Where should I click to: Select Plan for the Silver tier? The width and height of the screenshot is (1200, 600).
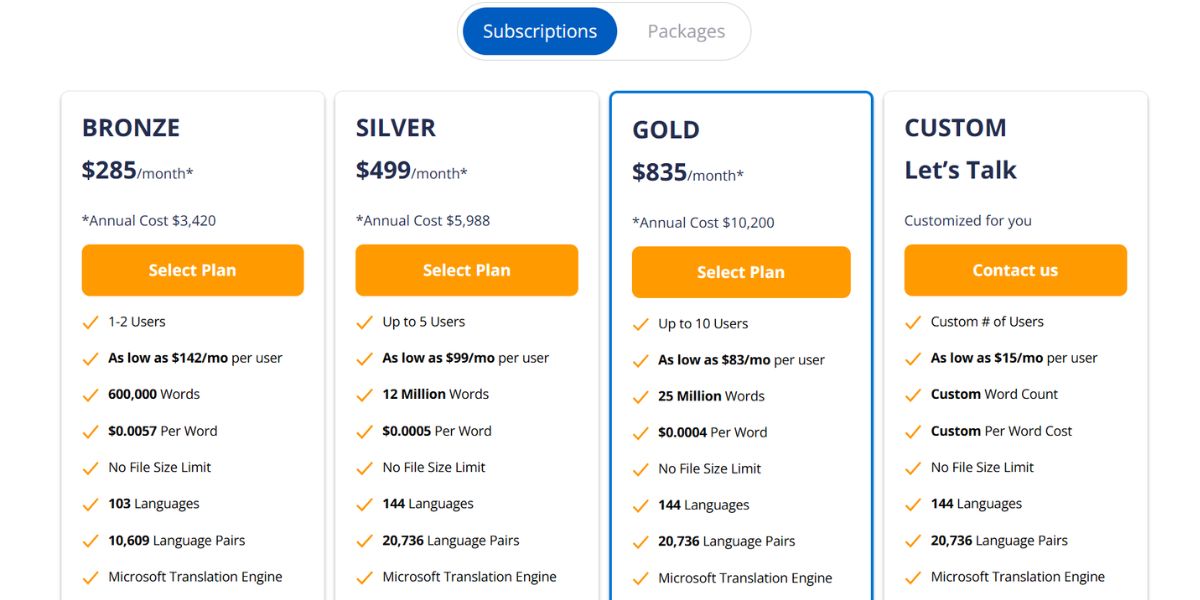(x=467, y=270)
